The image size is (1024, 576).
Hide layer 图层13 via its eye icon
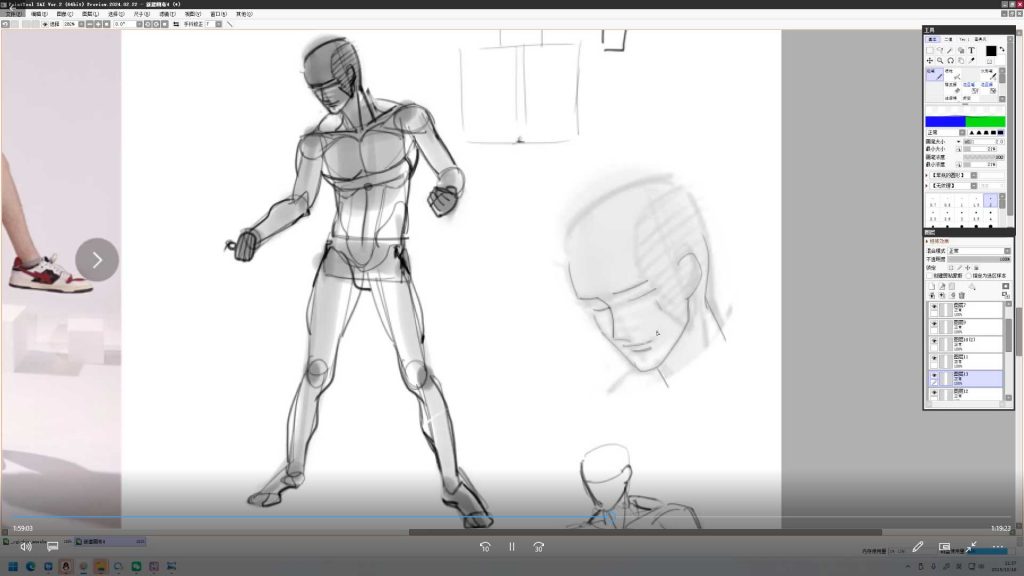pyautogui.click(x=934, y=375)
